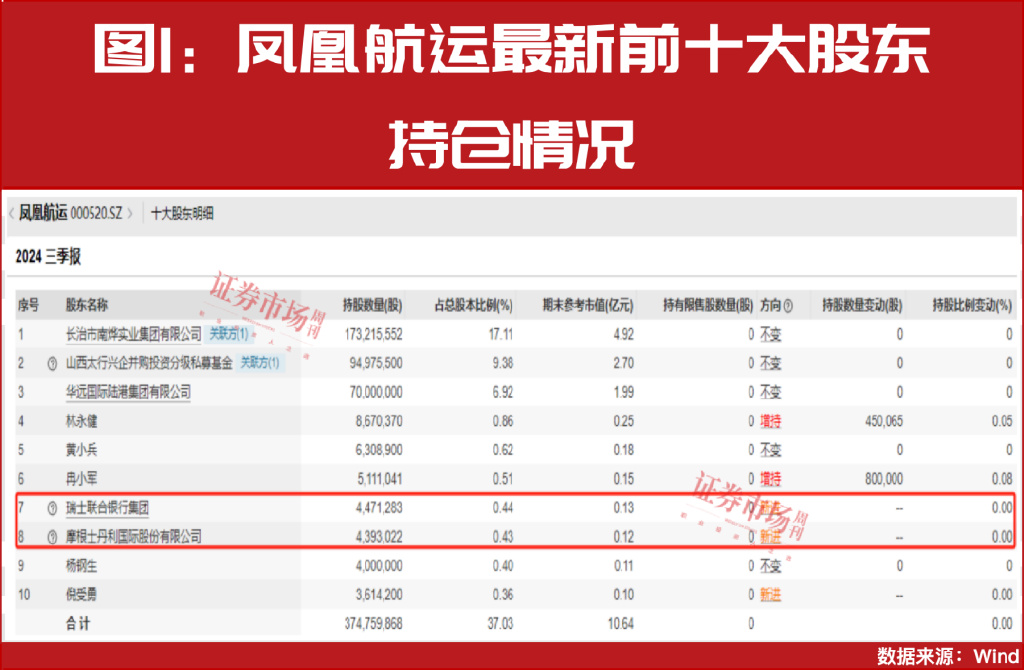This screenshot has width=1024, height=670.
Task: Click the value 4,471,283
Action: tap(379, 507)
